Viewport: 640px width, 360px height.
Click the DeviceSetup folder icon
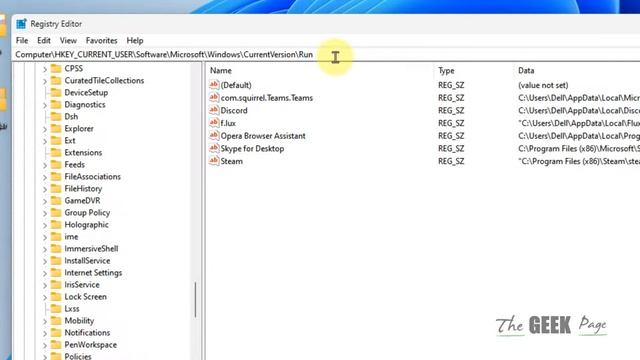click(x=56, y=93)
